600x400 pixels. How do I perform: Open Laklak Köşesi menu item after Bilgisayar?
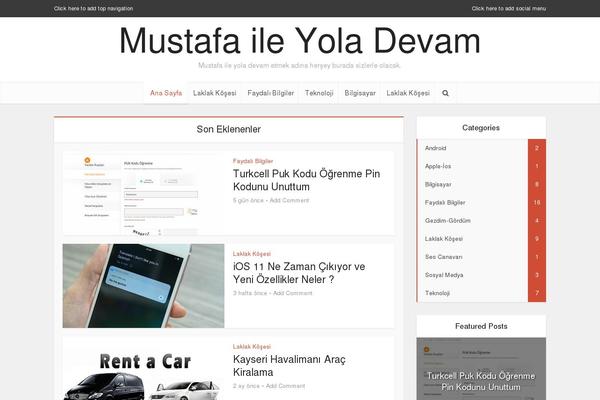408,93
